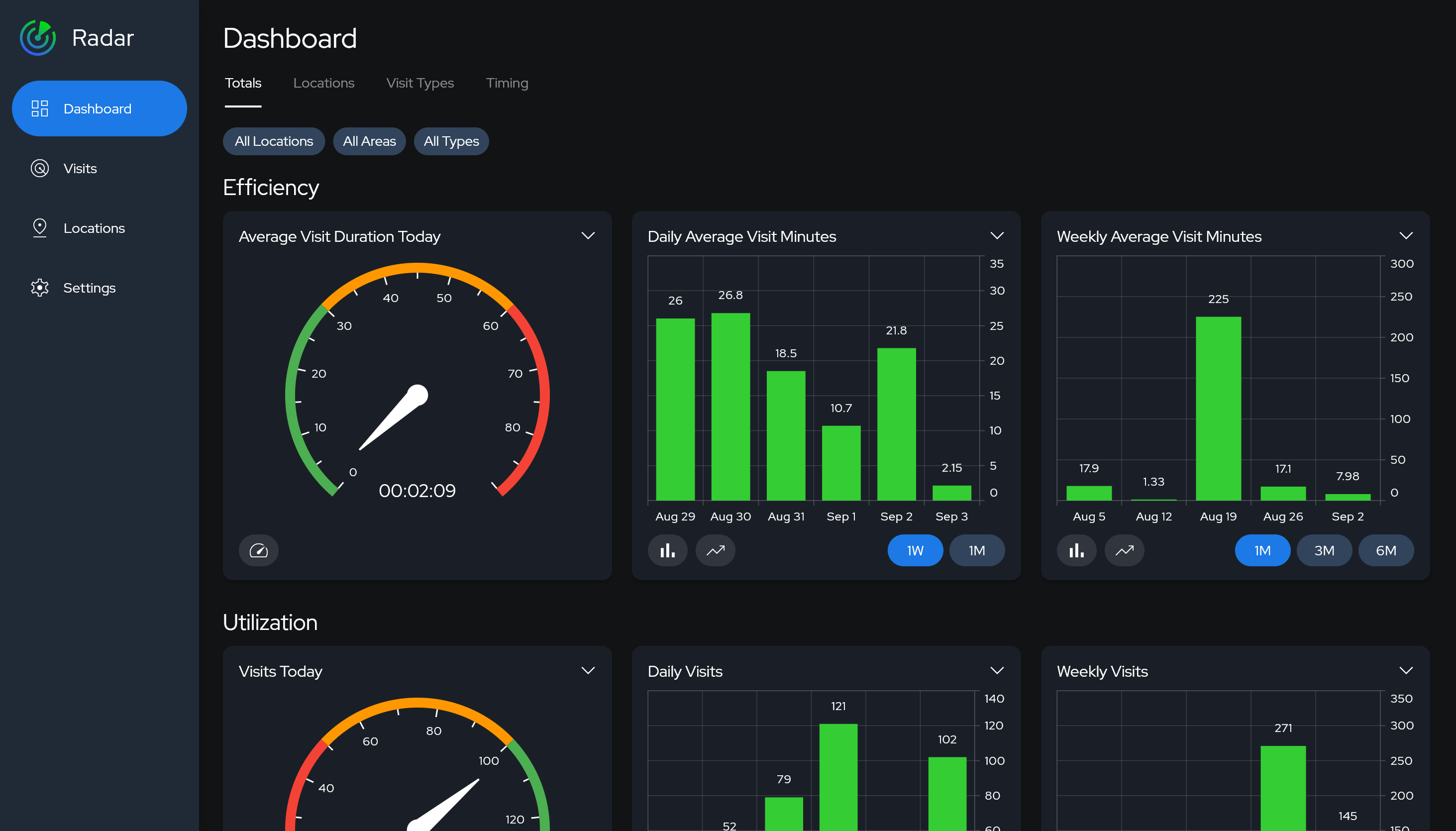
Task: Click the Visits sidebar navigation icon
Action: click(x=40, y=168)
